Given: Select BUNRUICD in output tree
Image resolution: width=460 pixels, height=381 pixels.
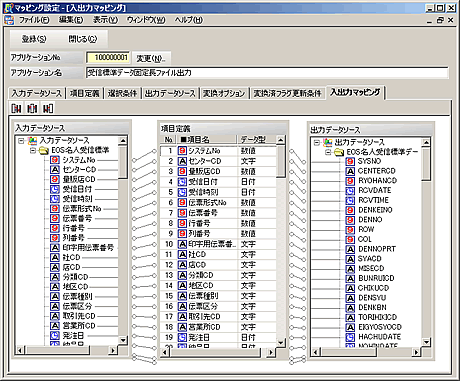Looking at the screenshot, I should point(376,278).
